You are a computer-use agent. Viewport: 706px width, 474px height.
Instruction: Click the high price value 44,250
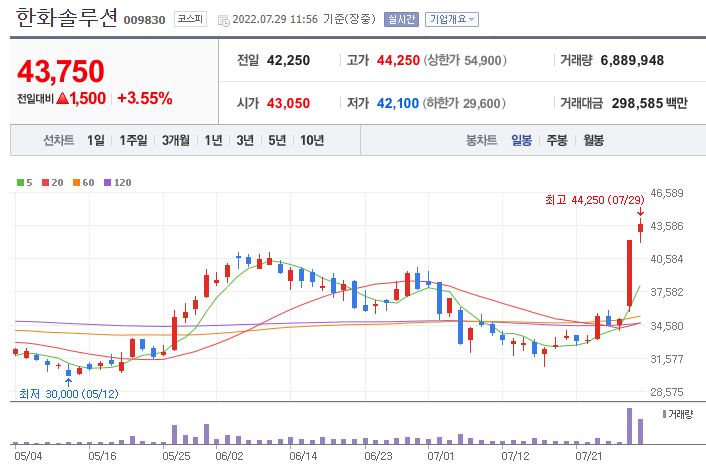[x=398, y=60]
